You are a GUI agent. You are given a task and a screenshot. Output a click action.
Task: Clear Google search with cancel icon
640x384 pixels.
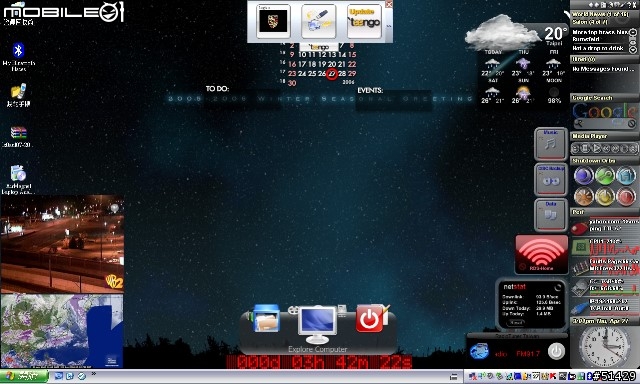631,123
